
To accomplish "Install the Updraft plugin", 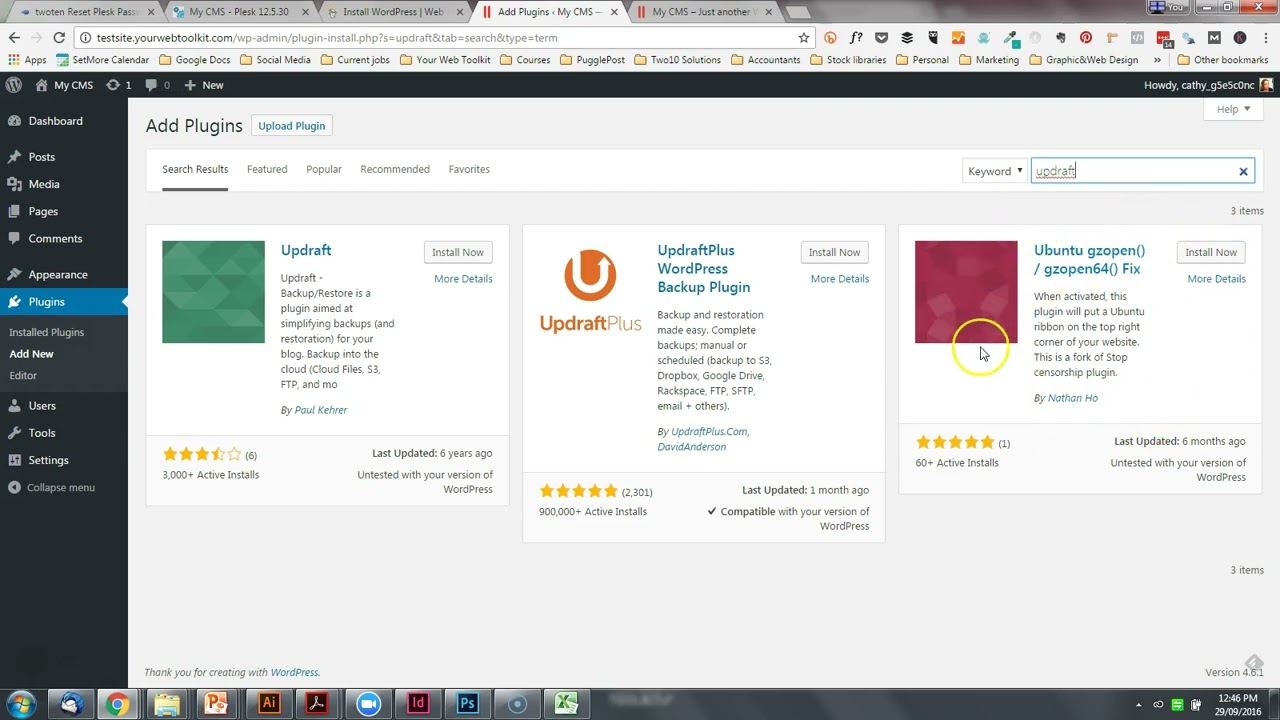I will [x=458, y=252].
